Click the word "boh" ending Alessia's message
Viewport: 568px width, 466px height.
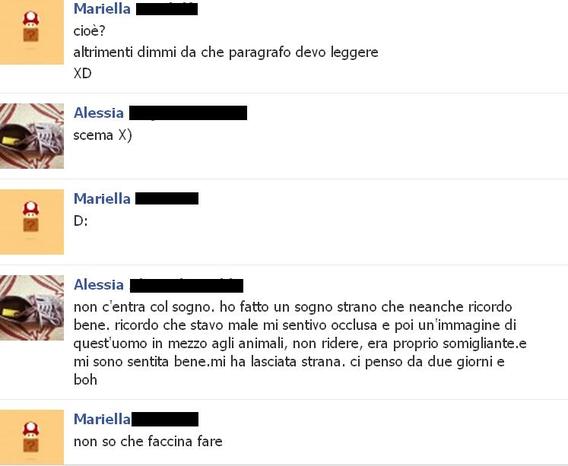85,380
